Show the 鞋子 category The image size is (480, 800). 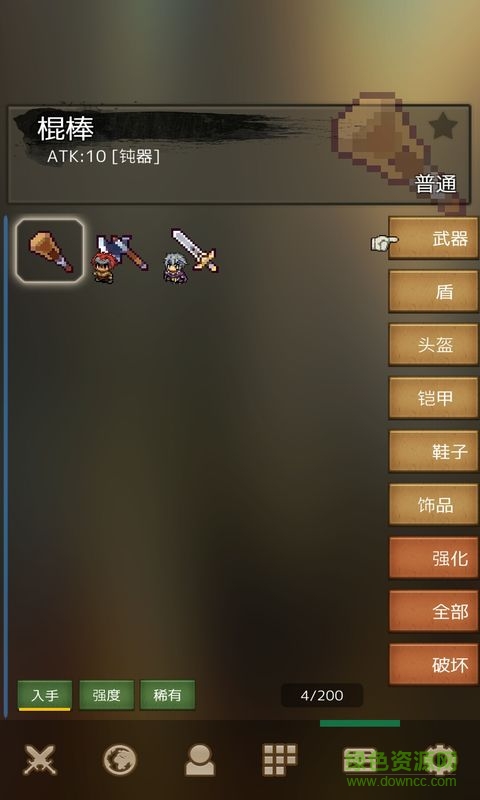tap(434, 452)
